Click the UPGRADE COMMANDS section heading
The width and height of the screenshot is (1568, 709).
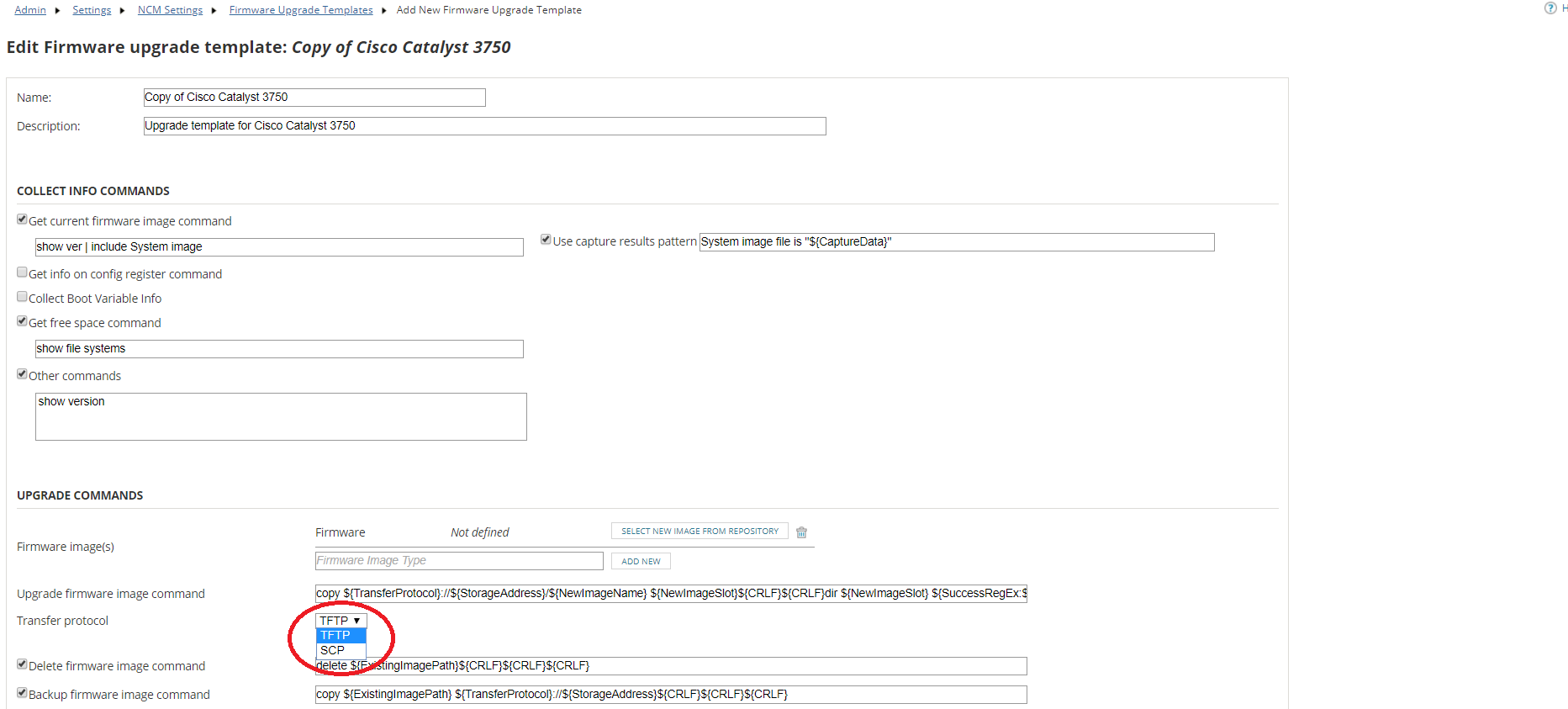click(x=80, y=495)
